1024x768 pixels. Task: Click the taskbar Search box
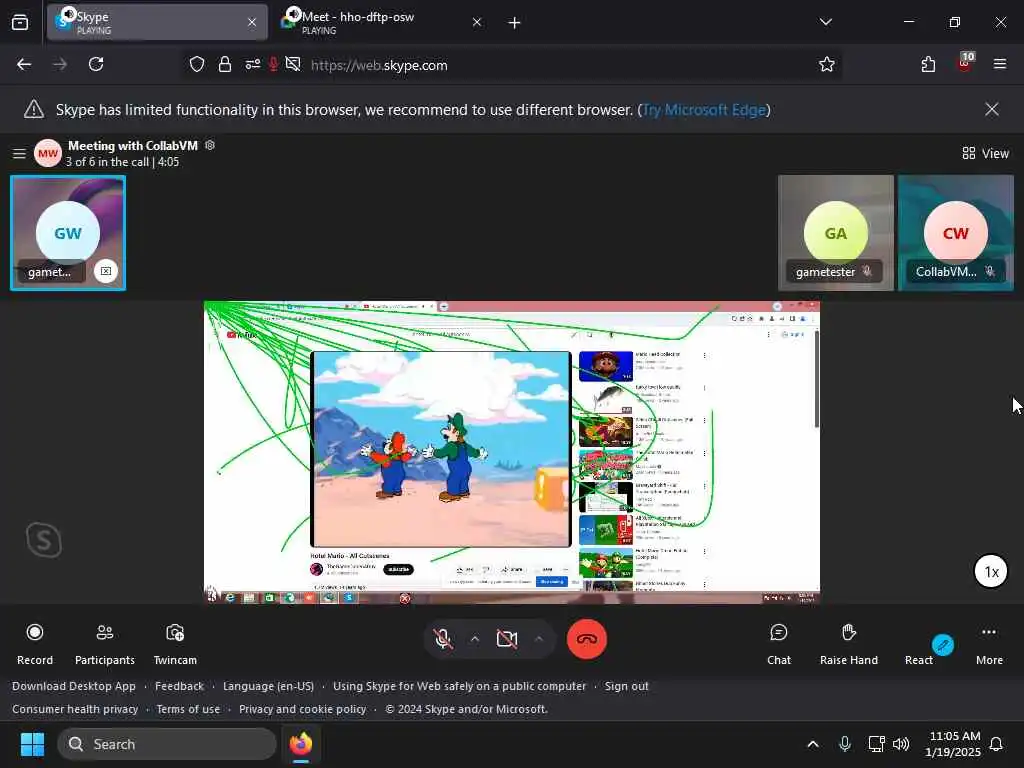[x=167, y=744]
